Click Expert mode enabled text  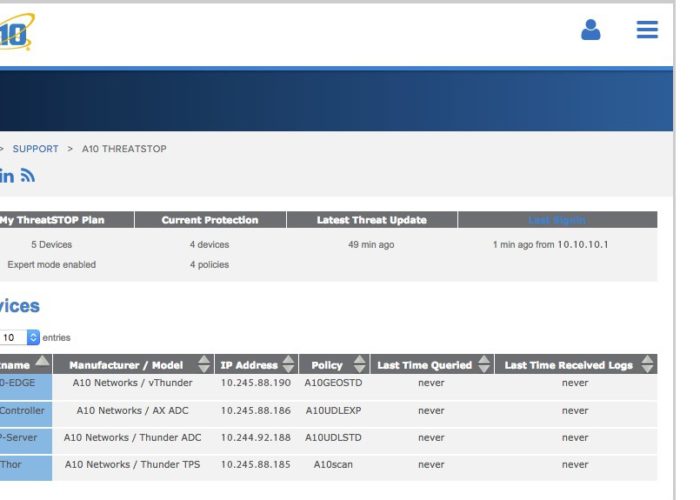[51, 264]
